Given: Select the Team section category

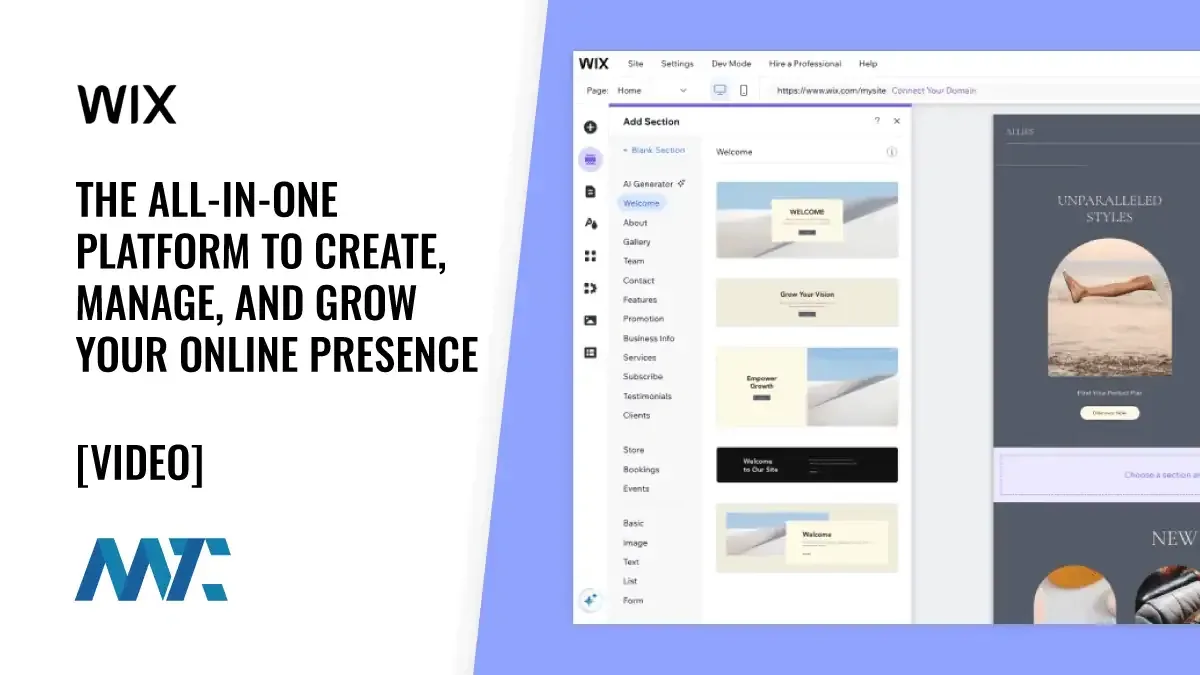Looking at the screenshot, I should click(634, 261).
